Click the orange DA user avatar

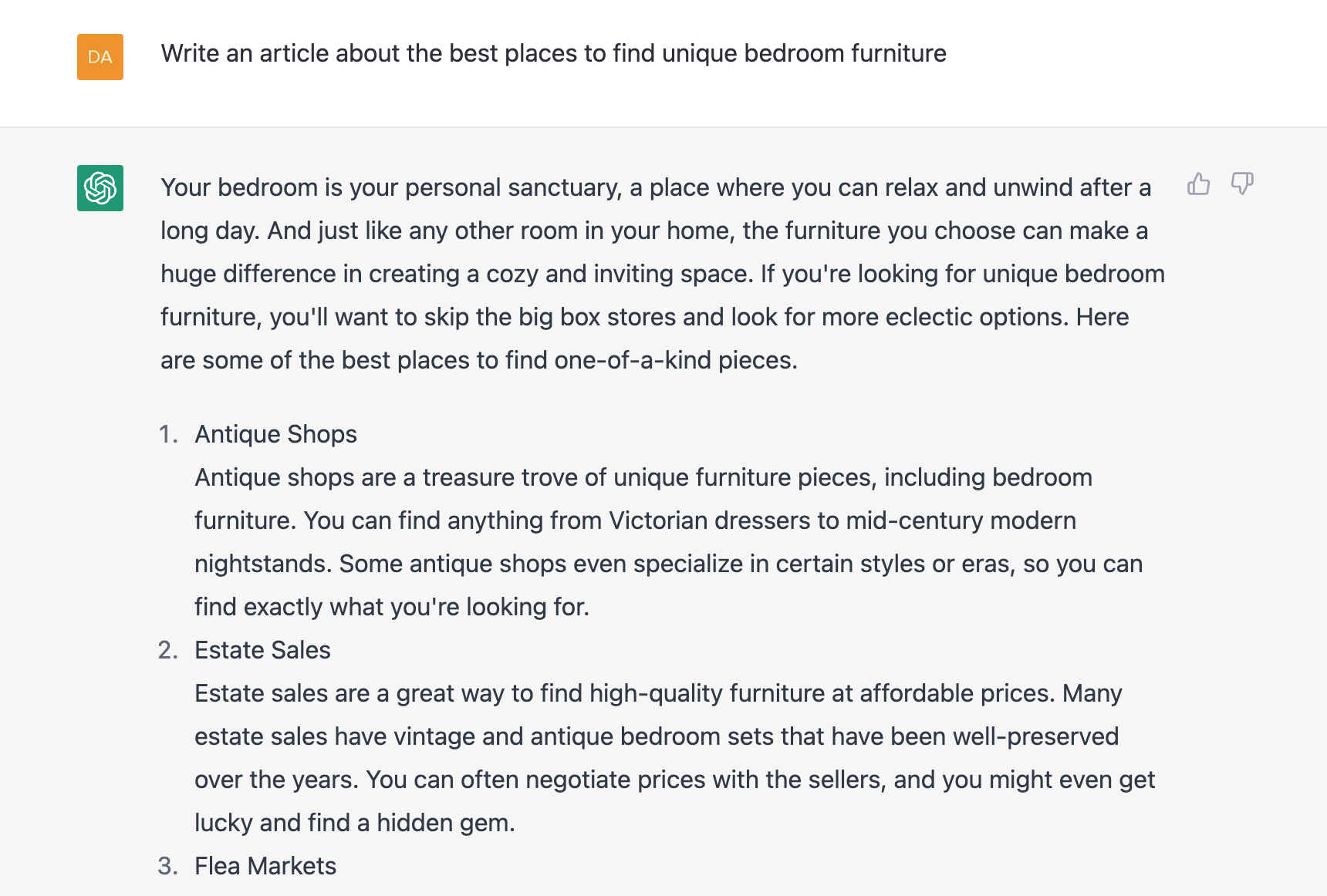point(100,57)
